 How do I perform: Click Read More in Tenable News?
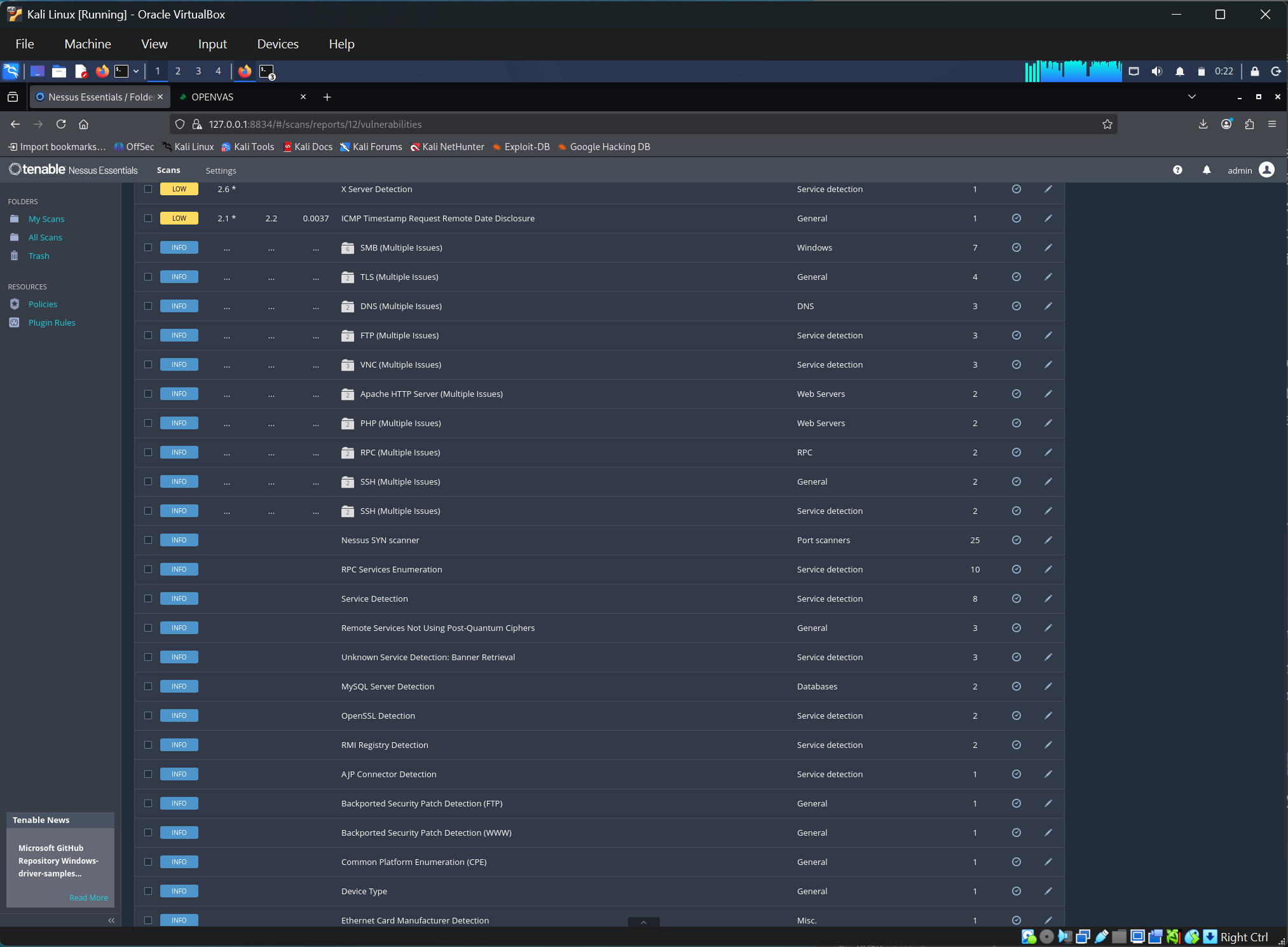pyautogui.click(x=88, y=897)
